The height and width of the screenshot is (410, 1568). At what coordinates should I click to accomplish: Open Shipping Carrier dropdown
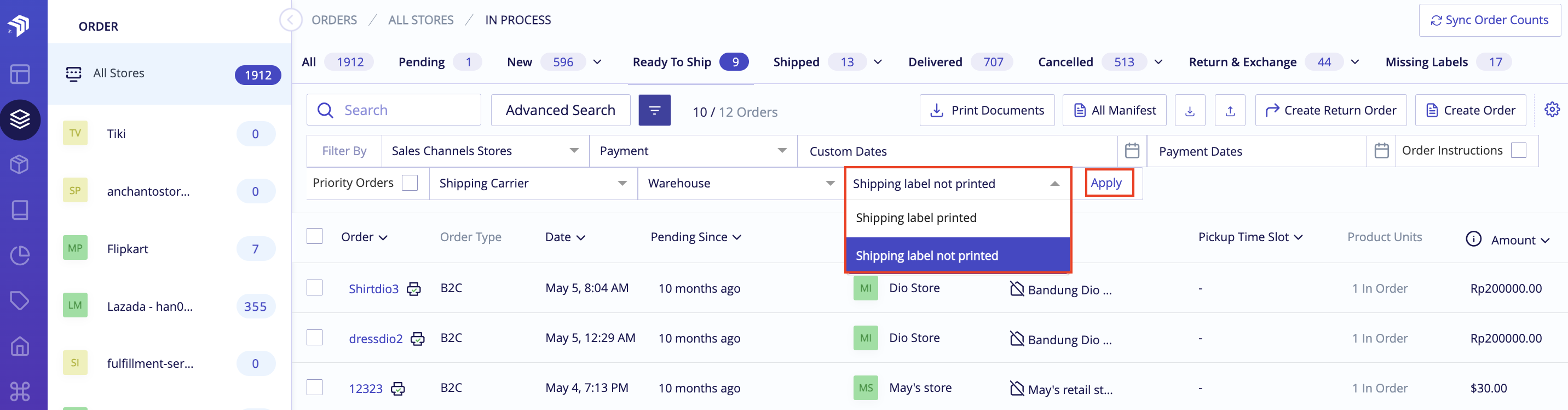[533, 184]
